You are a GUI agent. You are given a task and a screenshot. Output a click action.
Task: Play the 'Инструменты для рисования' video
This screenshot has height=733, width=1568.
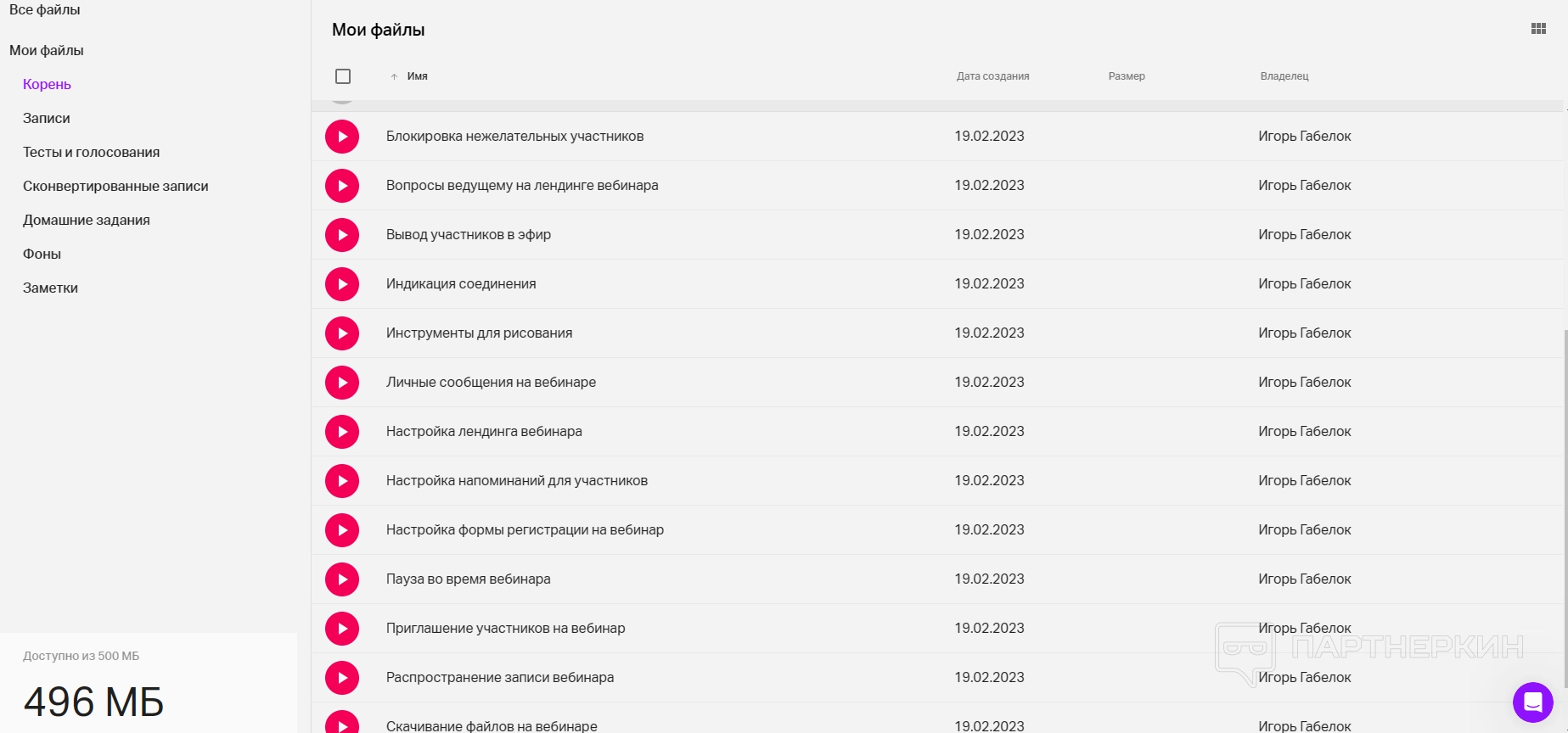(x=342, y=333)
